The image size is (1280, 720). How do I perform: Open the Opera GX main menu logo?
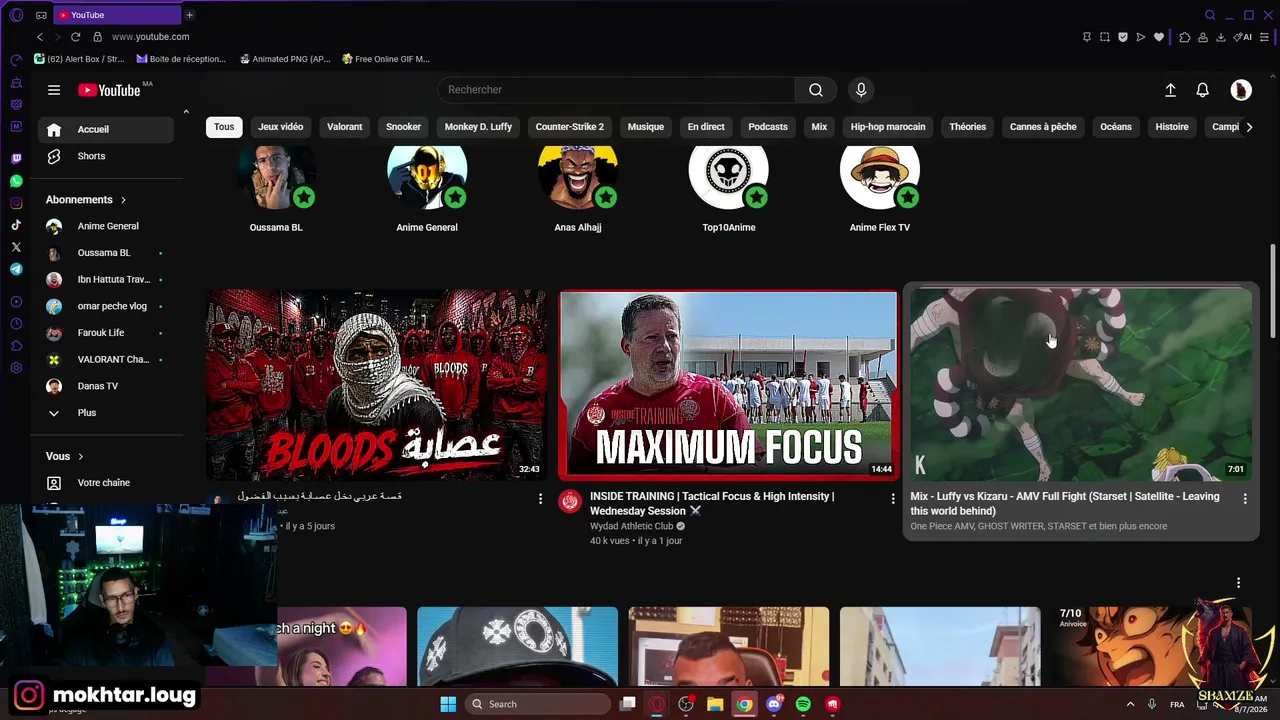pos(16,15)
